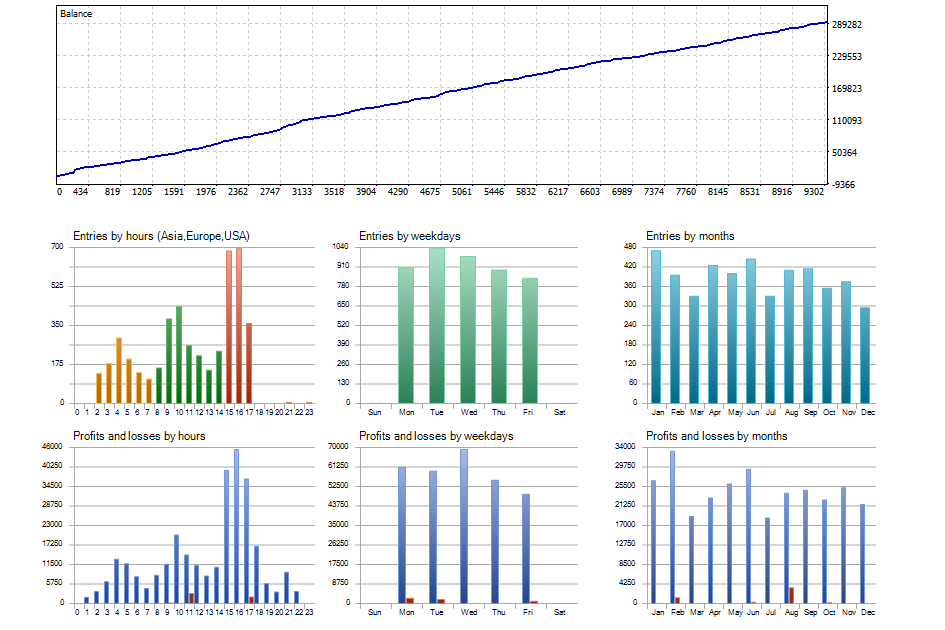Select the 'Entries by months' chart title

690,236
